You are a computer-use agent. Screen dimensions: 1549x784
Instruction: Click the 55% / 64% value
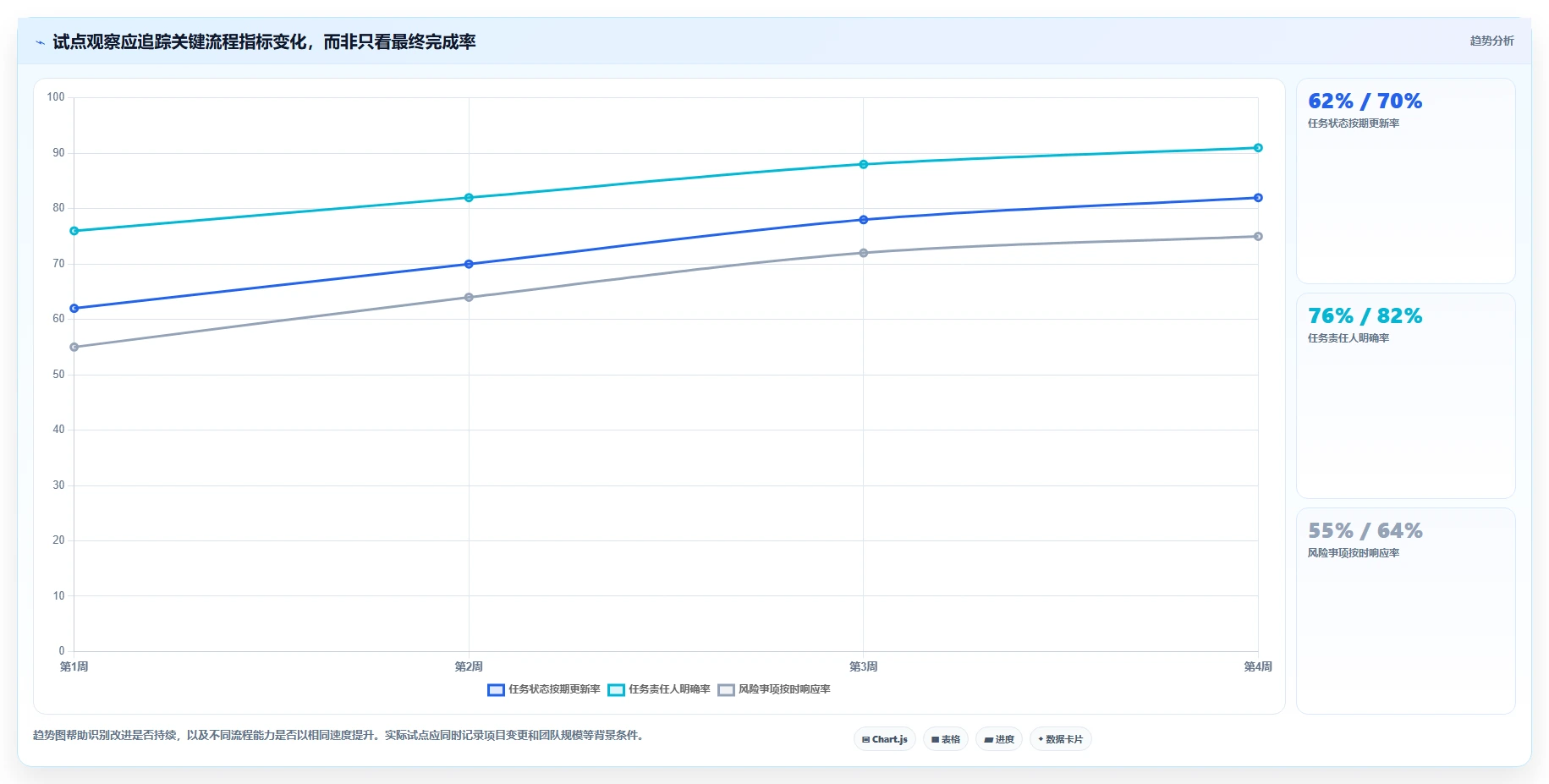tap(1365, 531)
